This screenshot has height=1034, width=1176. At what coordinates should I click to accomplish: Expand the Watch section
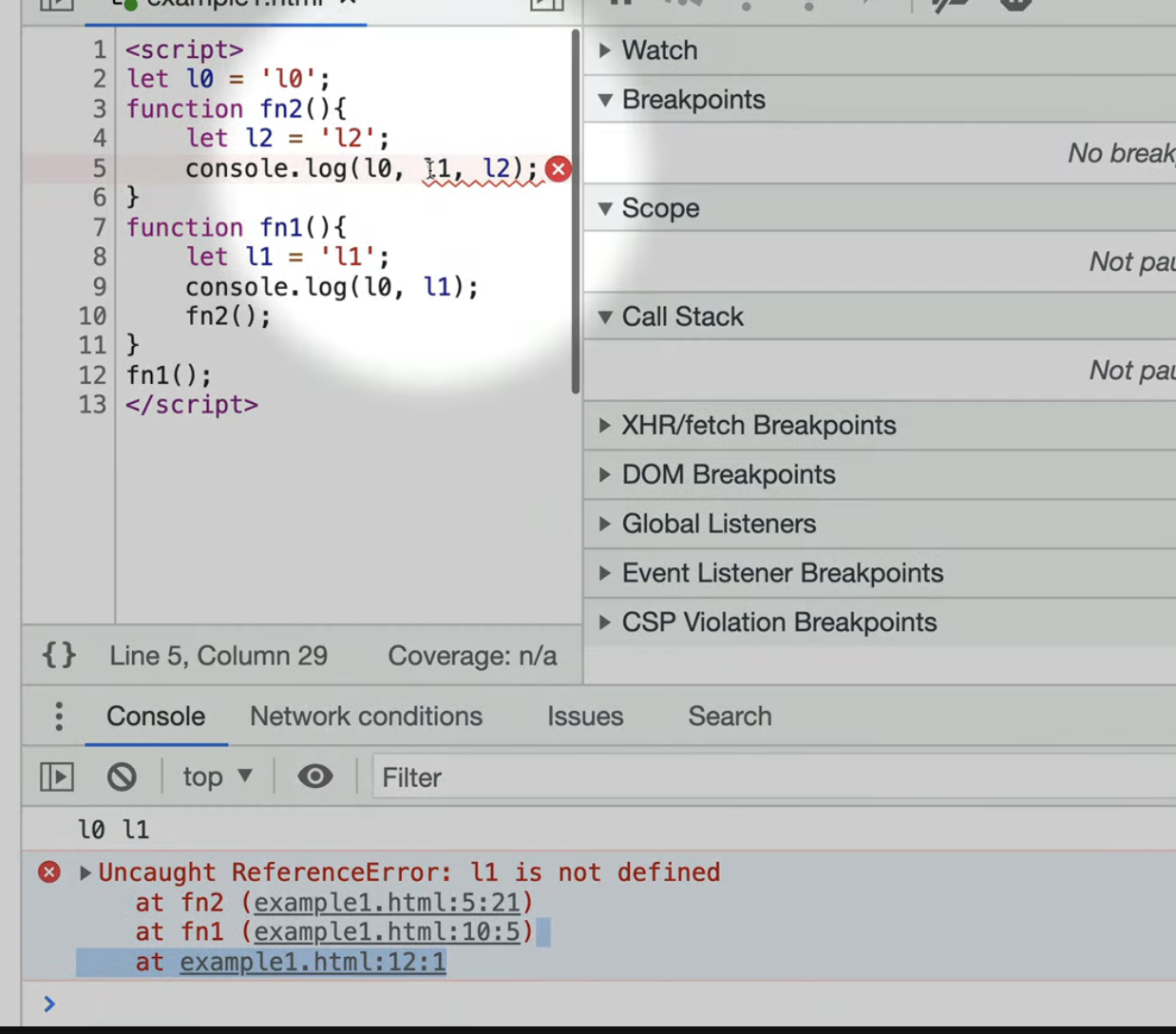pos(604,50)
